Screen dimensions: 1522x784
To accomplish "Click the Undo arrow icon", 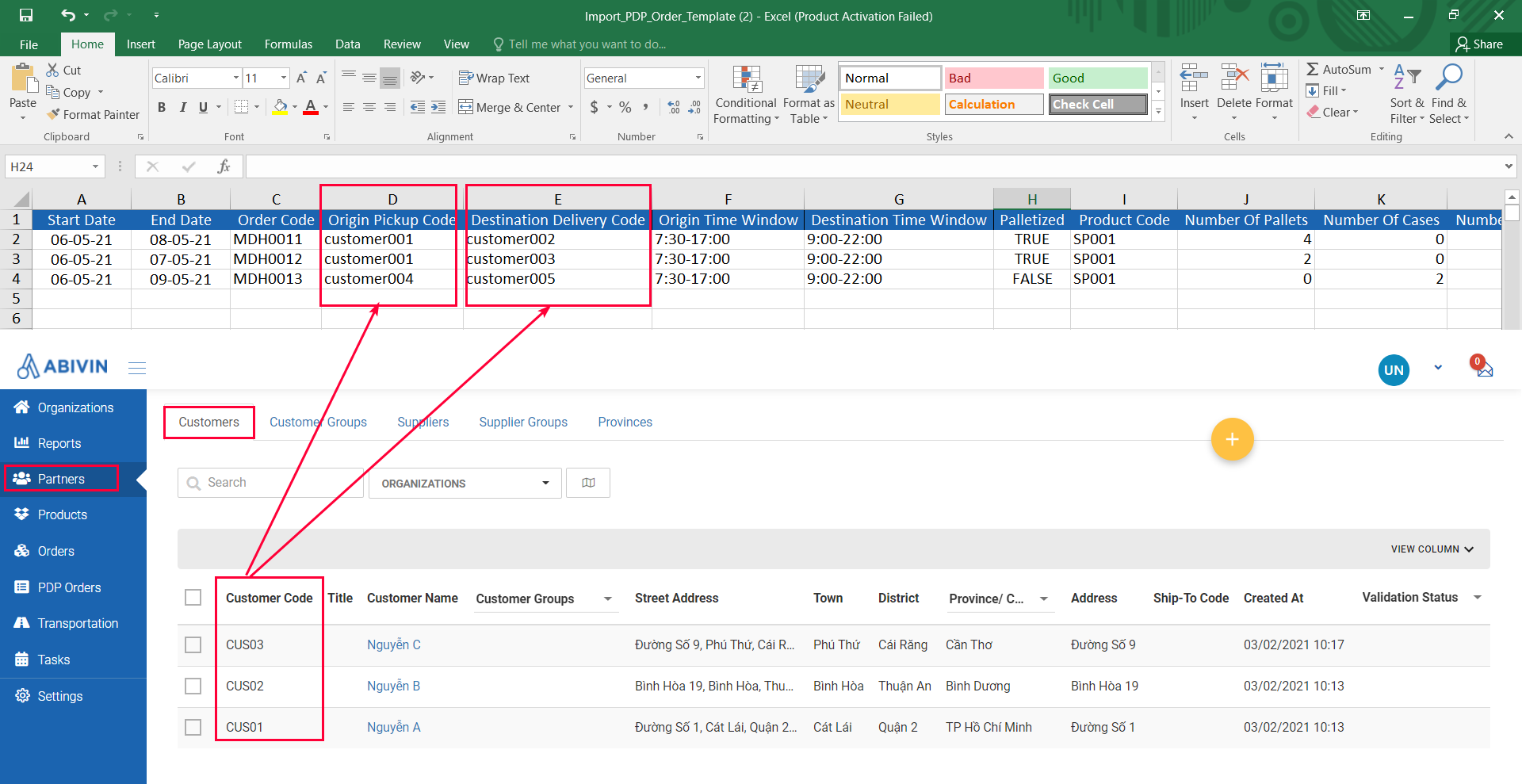I will (x=68, y=15).
